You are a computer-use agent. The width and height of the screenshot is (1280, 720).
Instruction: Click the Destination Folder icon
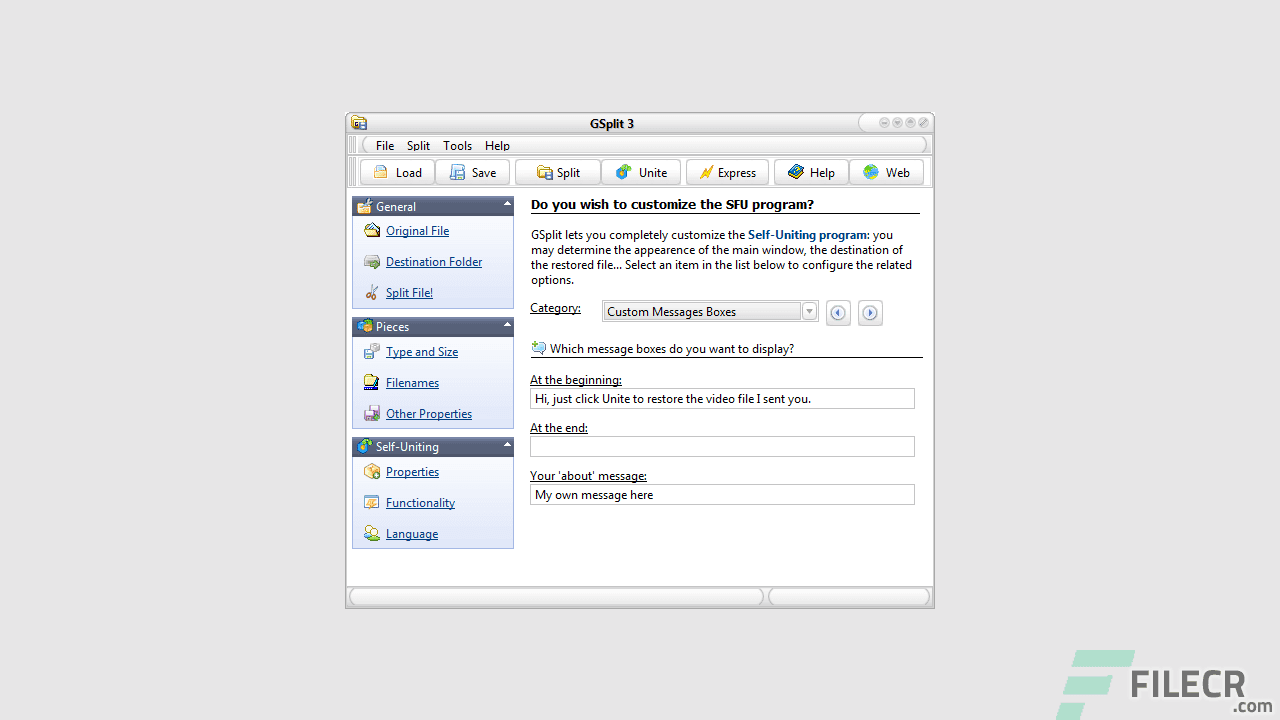click(x=372, y=262)
